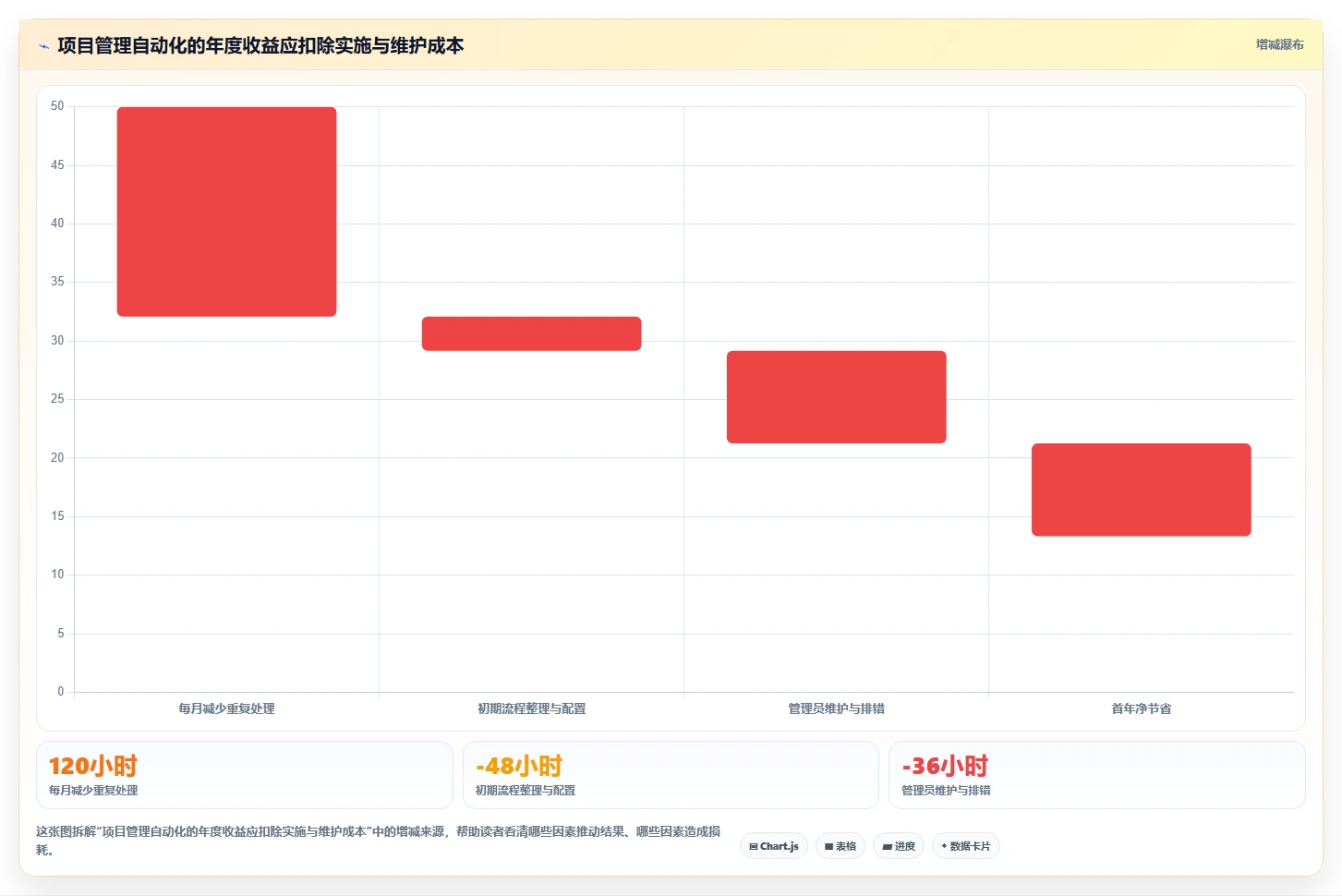Select the 每月减少重复处理 red bar
This screenshot has width=1342, height=896.
tap(226, 212)
